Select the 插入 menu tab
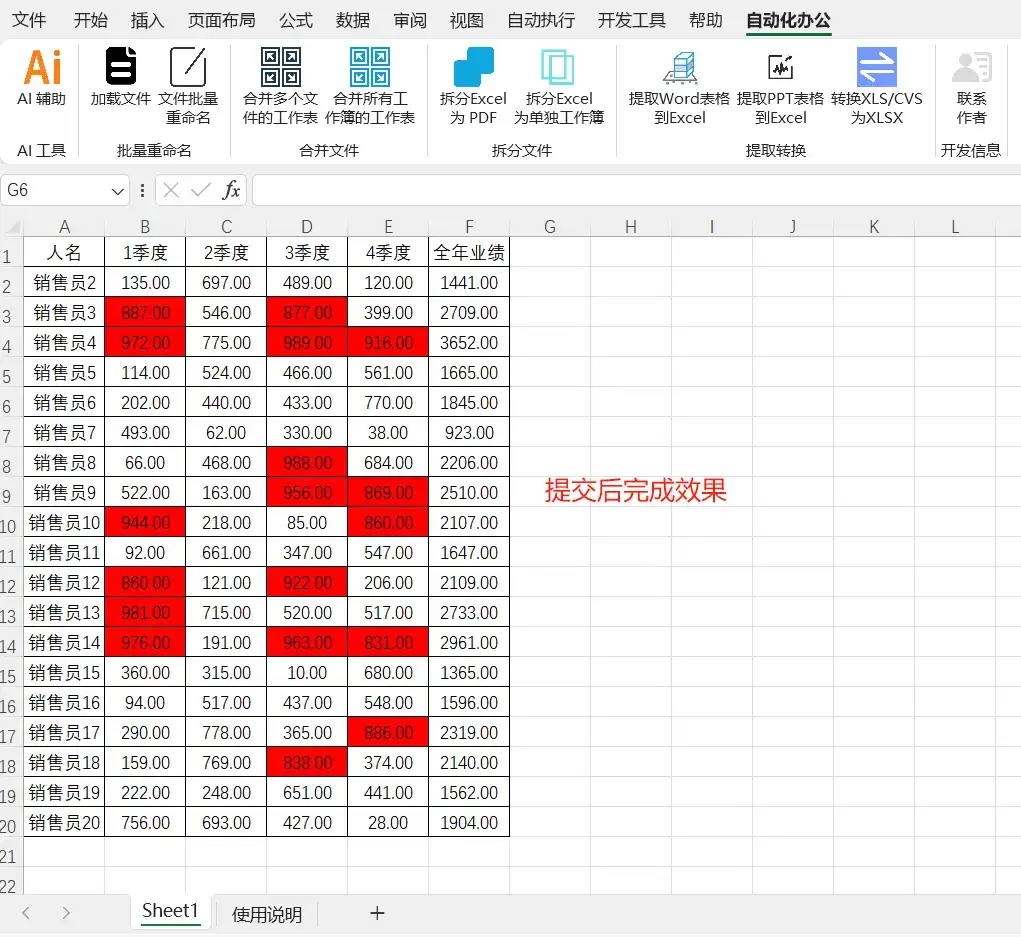Image resolution: width=1021 pixels, height=937 pixels. (147, 19)
